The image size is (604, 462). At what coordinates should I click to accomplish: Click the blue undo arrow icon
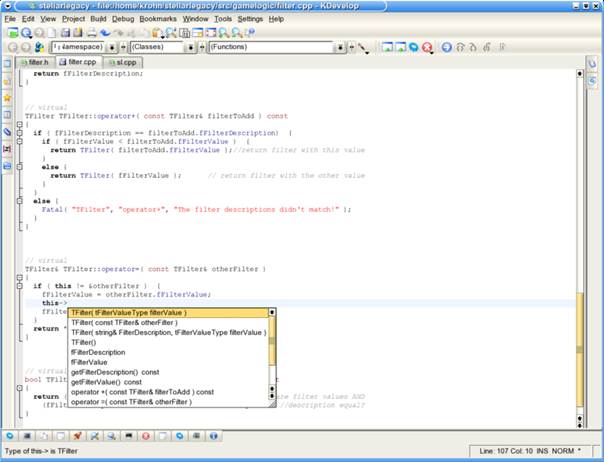point(105,33)
